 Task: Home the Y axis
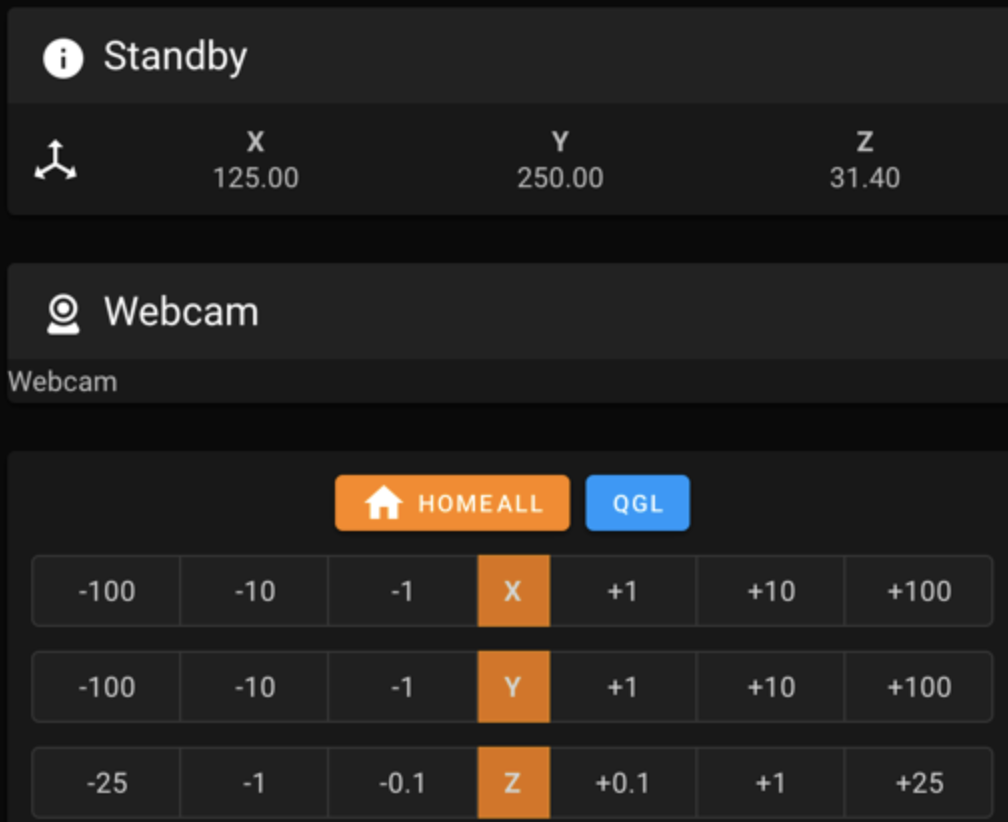513,687
